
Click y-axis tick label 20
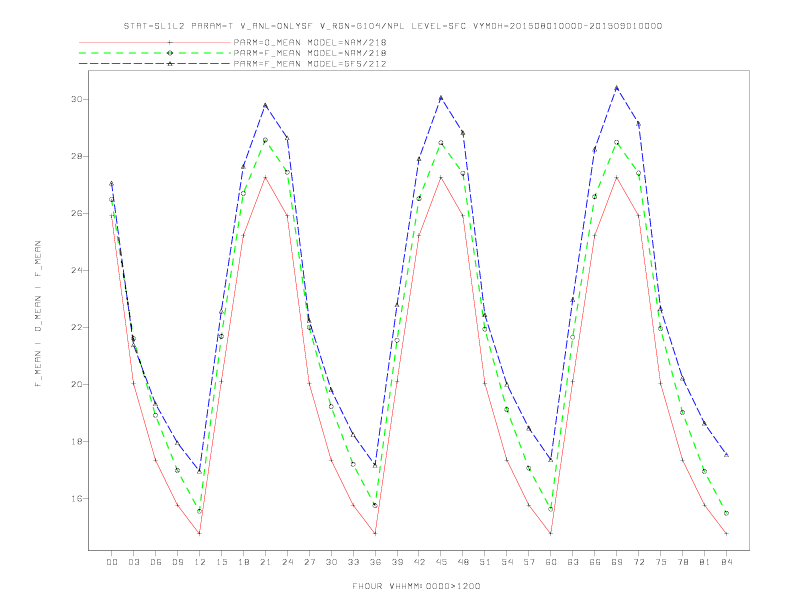point(77,385)
